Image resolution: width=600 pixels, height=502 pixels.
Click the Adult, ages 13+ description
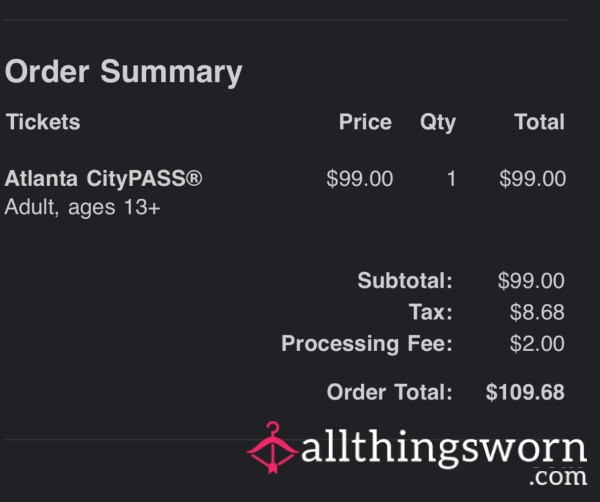coord(82,207)
